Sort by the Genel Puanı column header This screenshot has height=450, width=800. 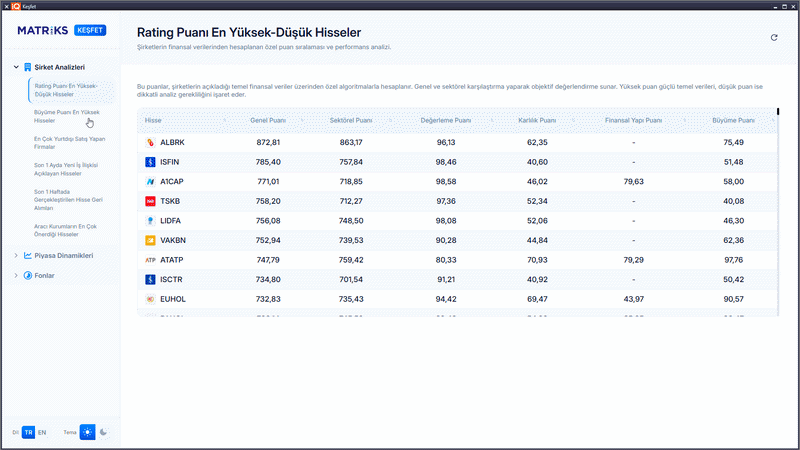267,121
